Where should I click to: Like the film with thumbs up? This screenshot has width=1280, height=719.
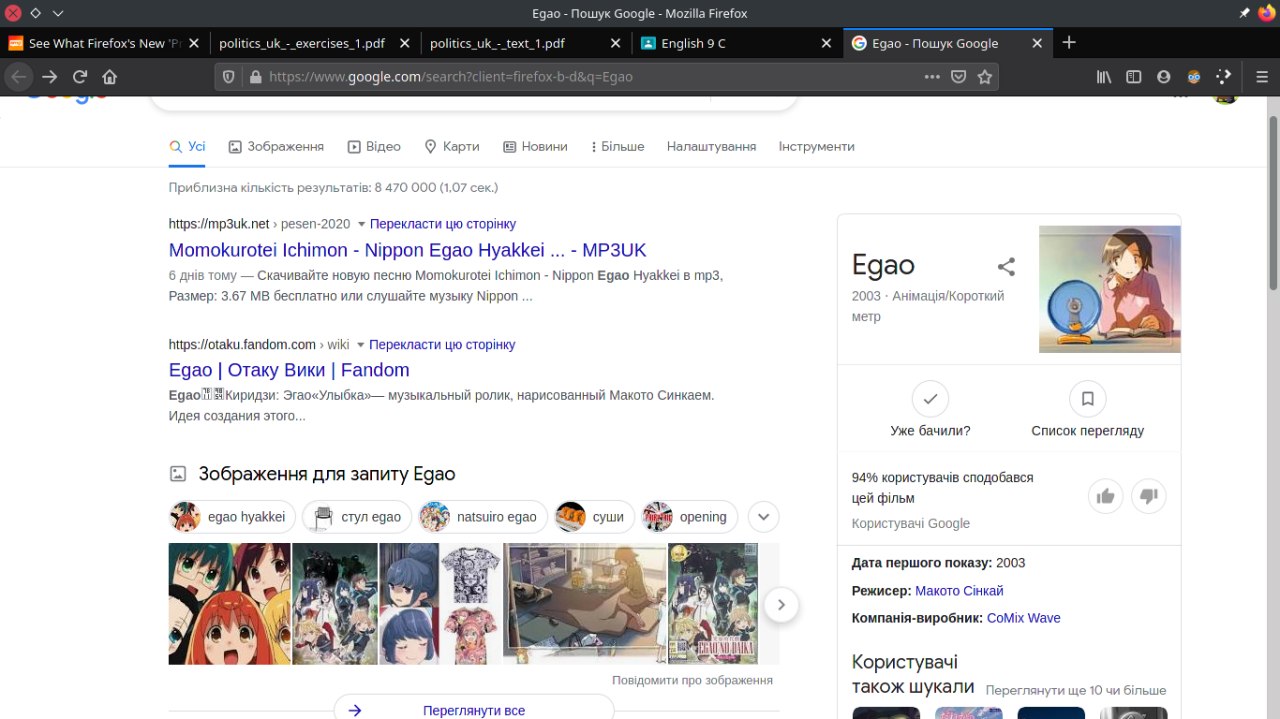[1105, 496]
